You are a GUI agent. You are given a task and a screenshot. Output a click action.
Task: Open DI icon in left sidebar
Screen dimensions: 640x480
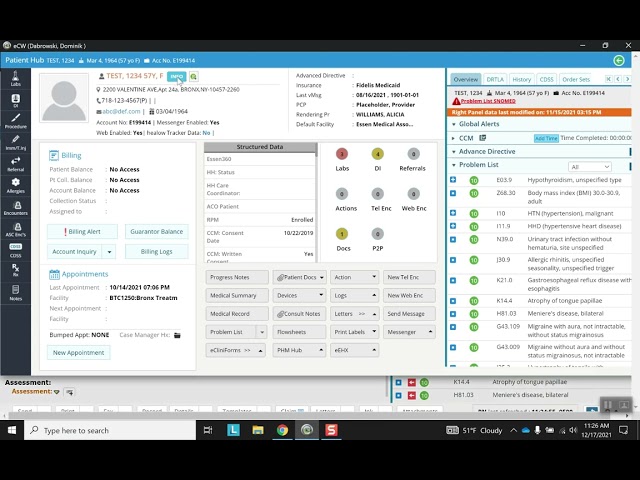coord(16,100)
